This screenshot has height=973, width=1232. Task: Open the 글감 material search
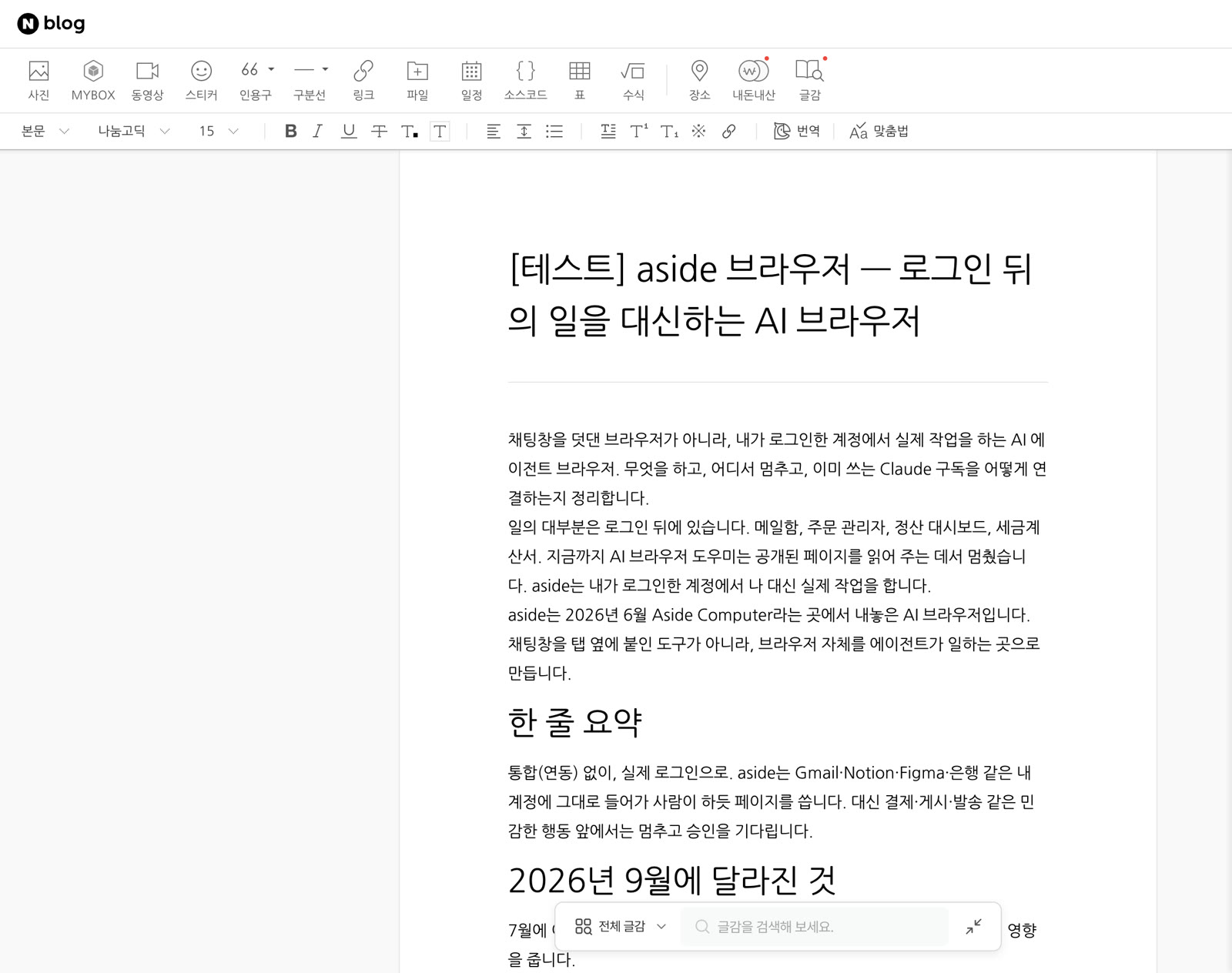(809, 80)
